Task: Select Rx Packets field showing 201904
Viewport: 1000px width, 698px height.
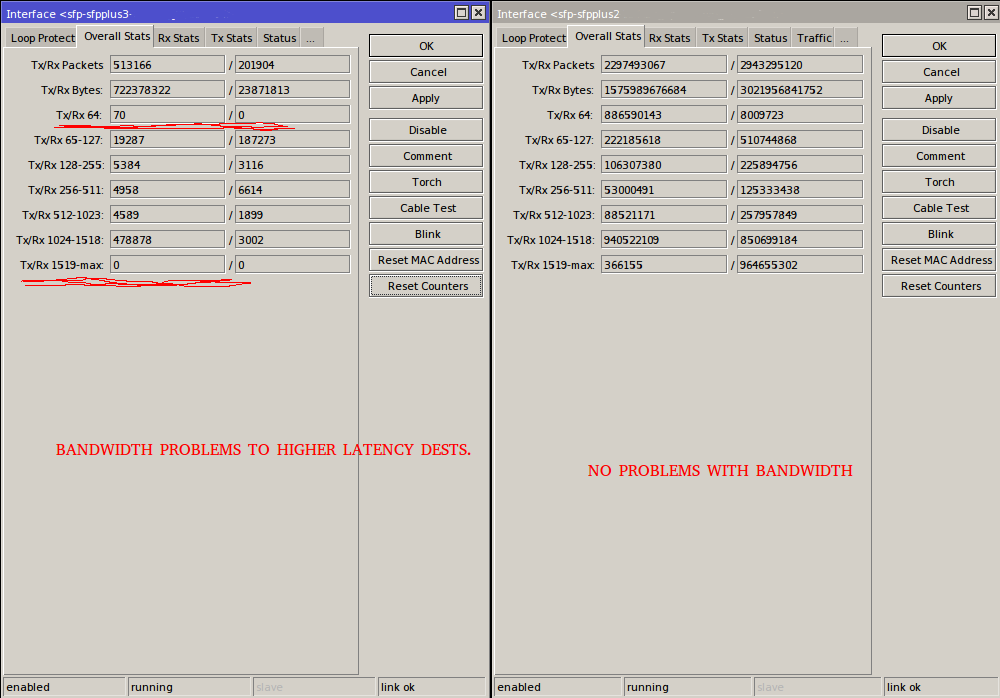Action: click(293, 64)
